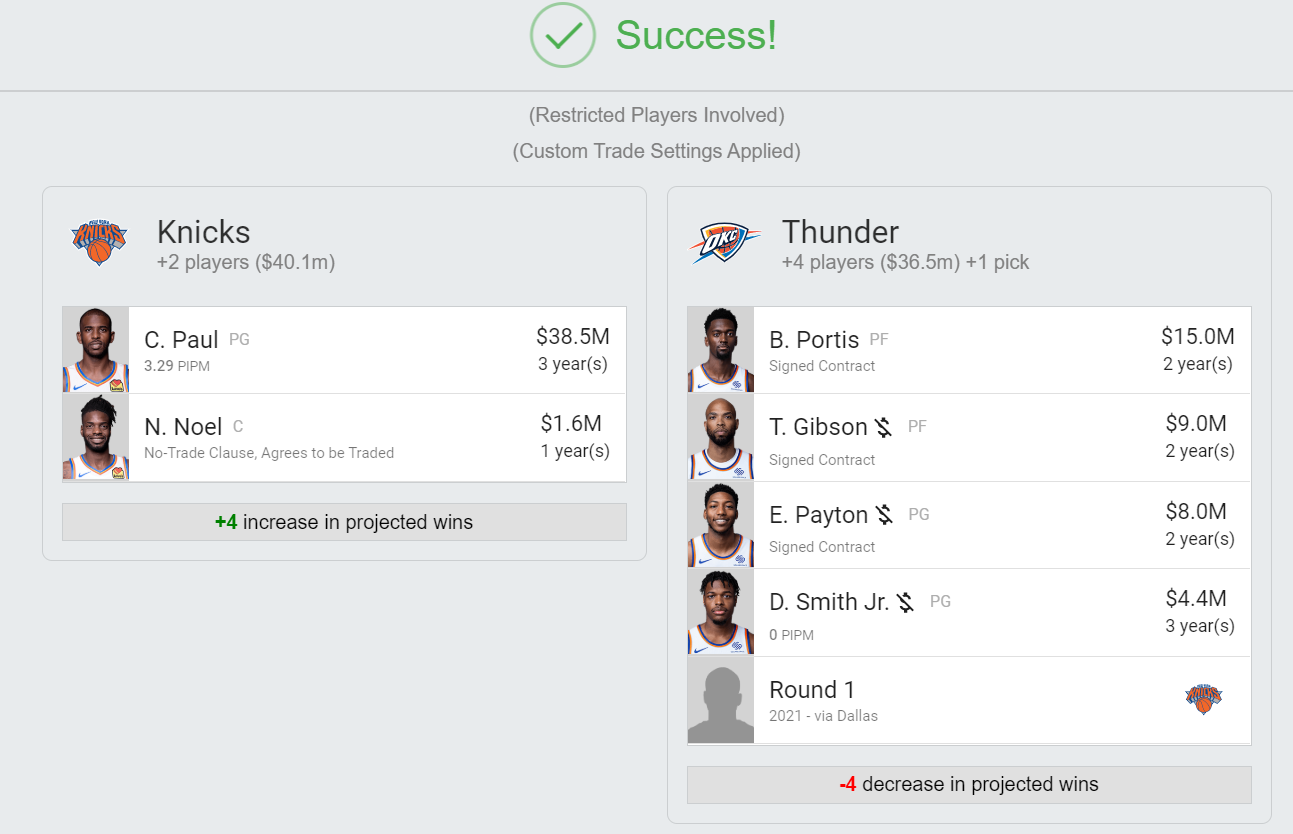
Task: Select the E. Payton player row
Action: coord(969,525)
